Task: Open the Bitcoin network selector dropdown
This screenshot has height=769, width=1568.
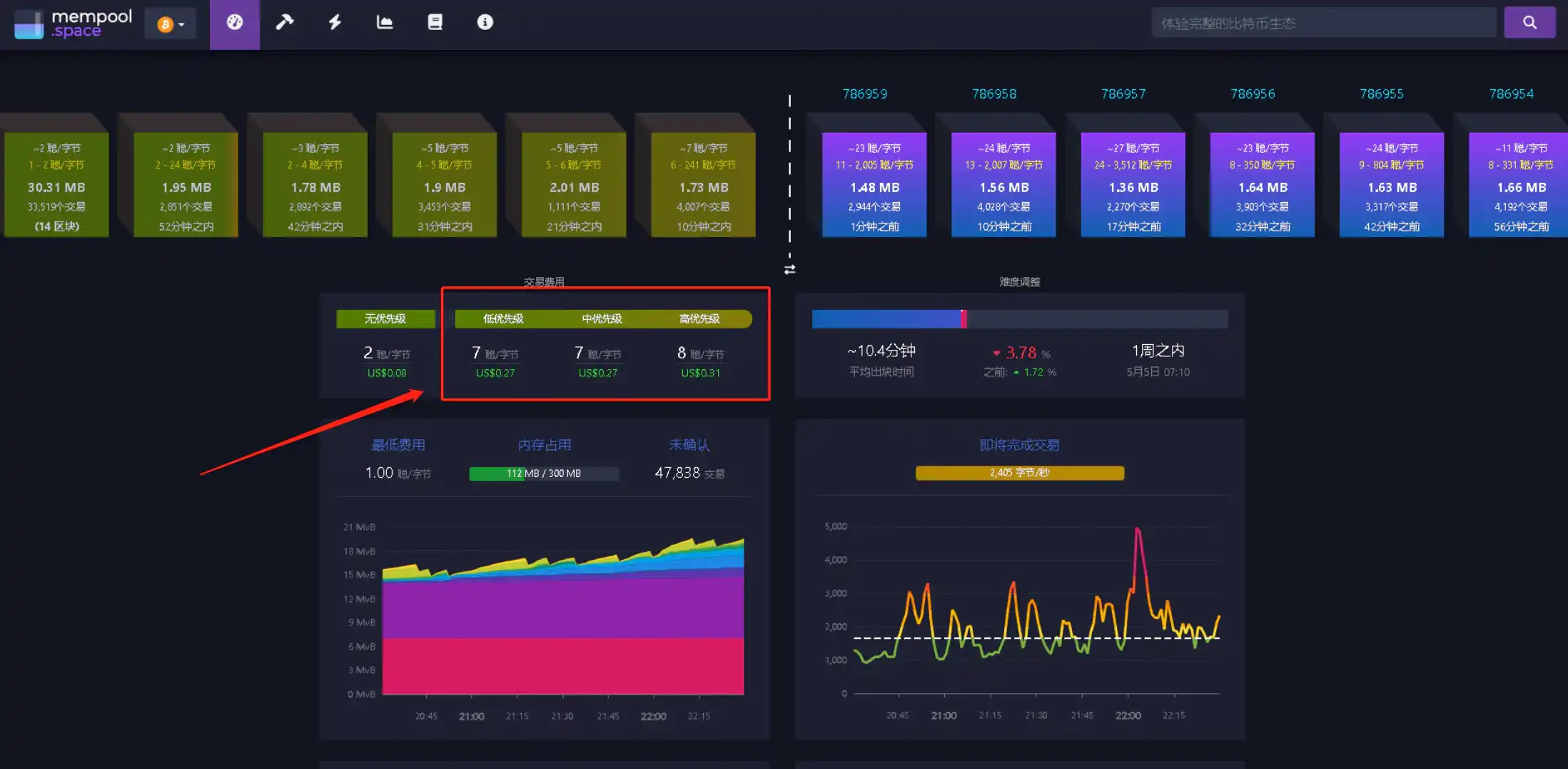Action: point(171,24)
